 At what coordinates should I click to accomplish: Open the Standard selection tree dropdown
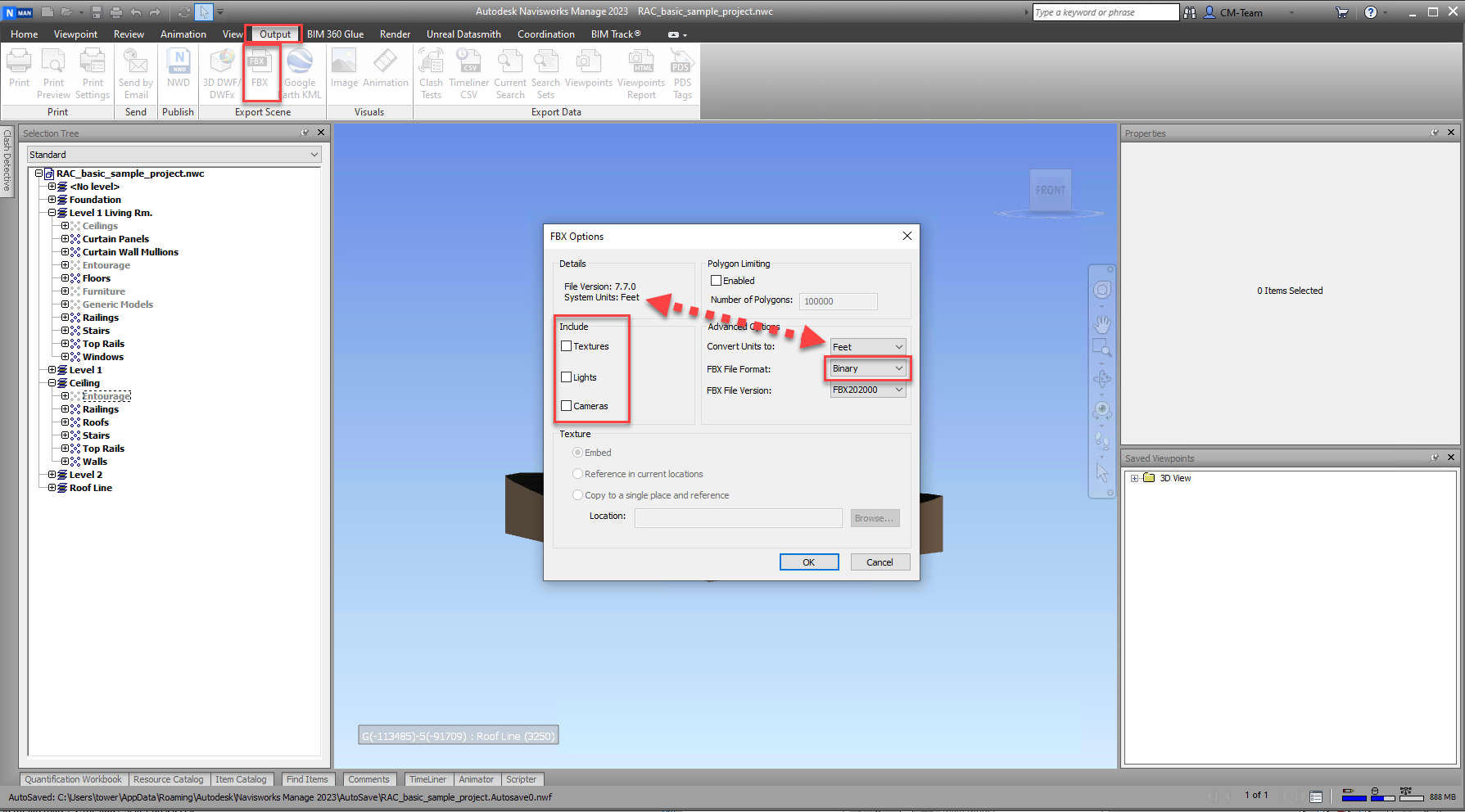tap(174, 155)
